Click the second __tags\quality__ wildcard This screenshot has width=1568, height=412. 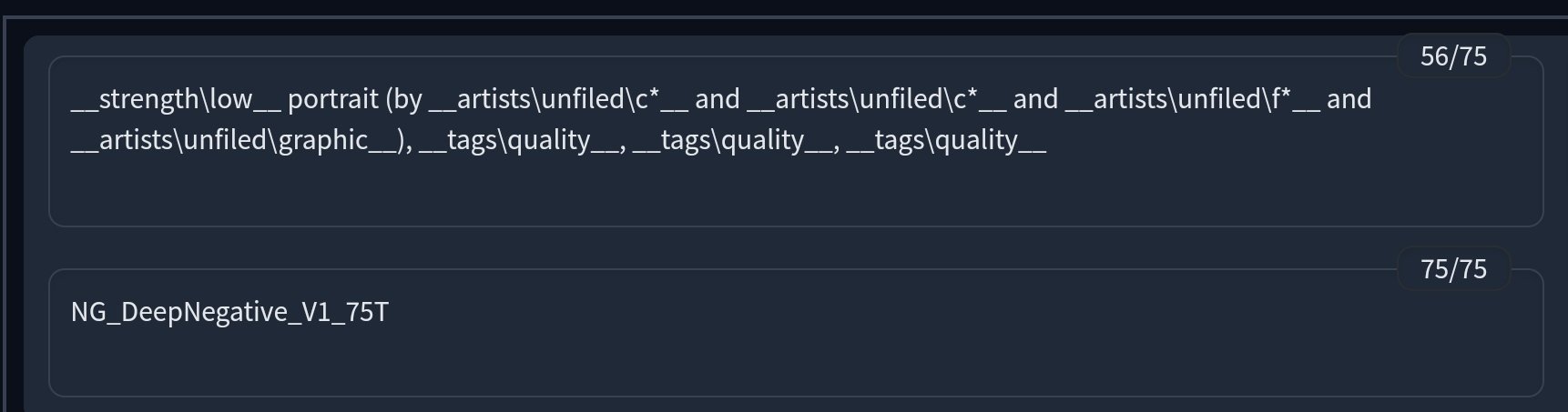pos(731,140)
